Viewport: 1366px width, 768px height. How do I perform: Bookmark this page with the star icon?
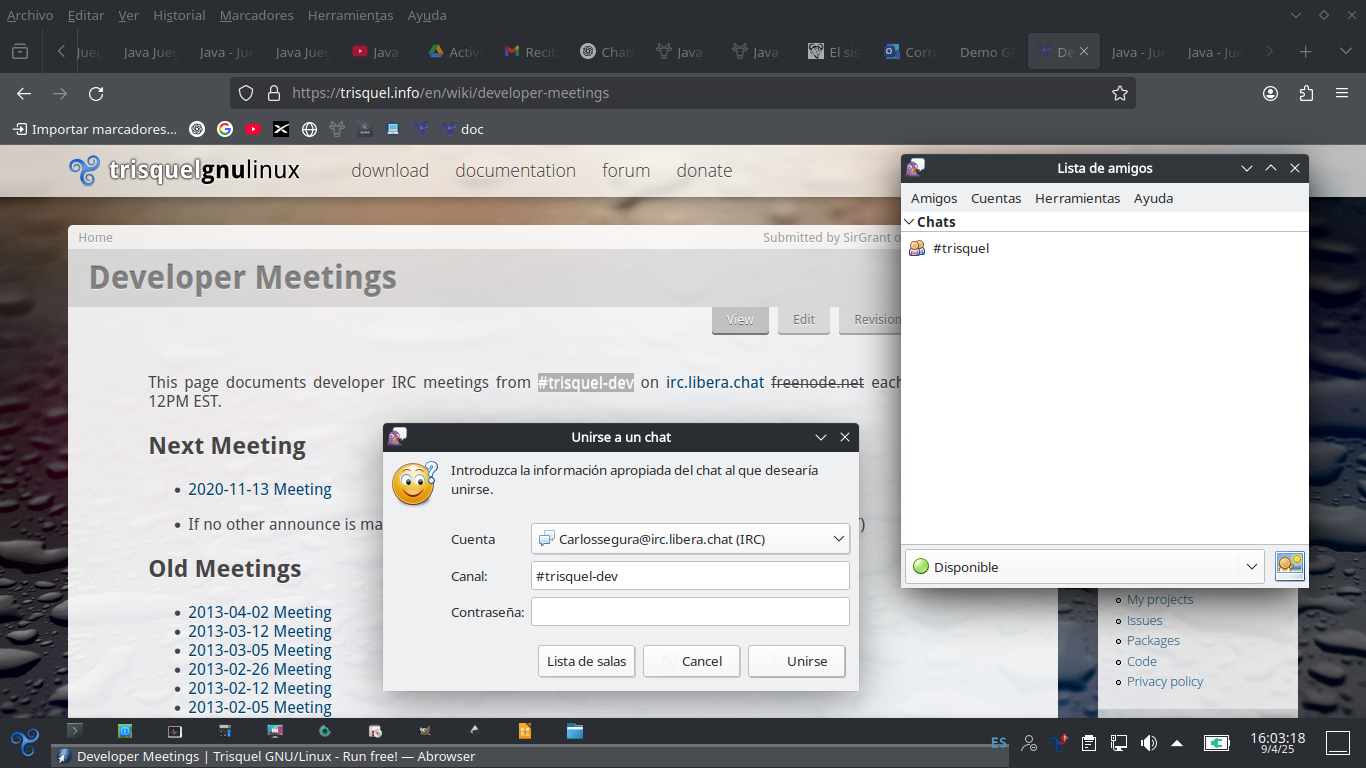pos(1120,93)
